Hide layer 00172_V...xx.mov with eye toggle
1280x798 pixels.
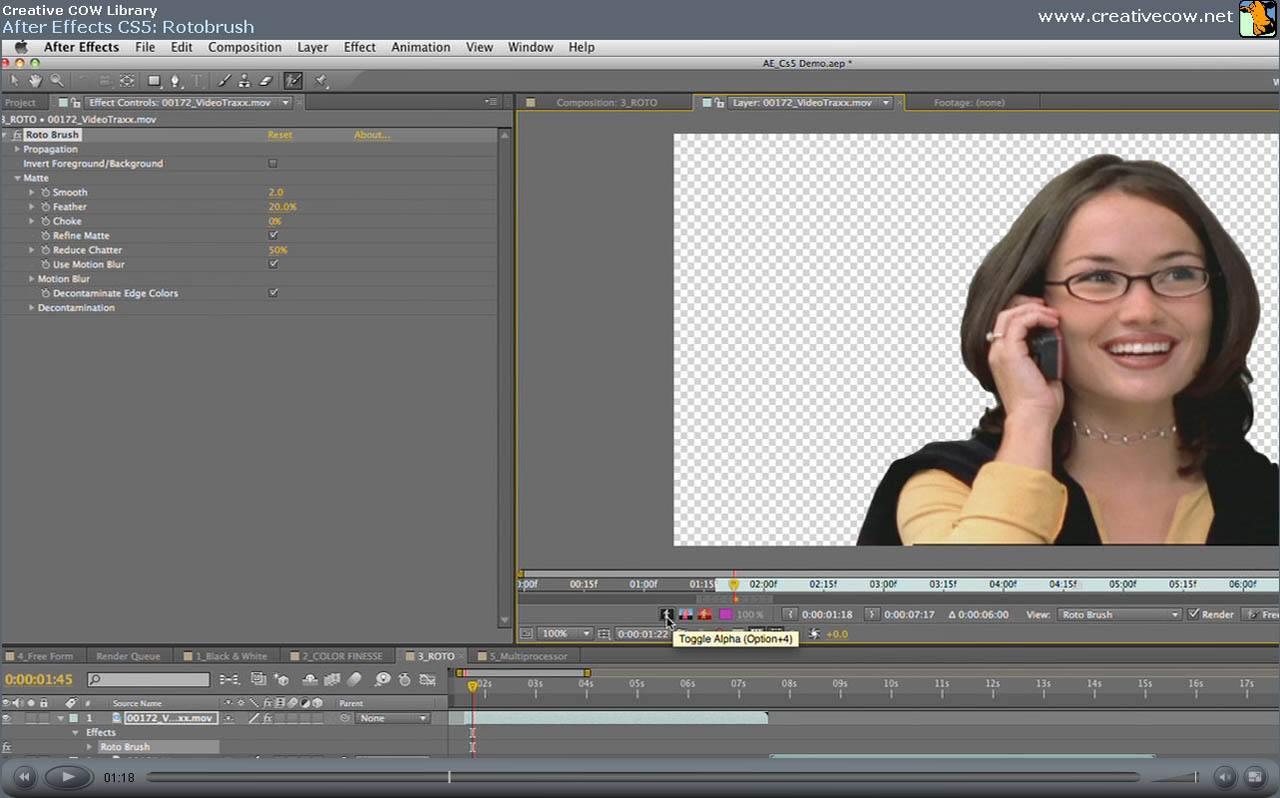coord(7,718)
